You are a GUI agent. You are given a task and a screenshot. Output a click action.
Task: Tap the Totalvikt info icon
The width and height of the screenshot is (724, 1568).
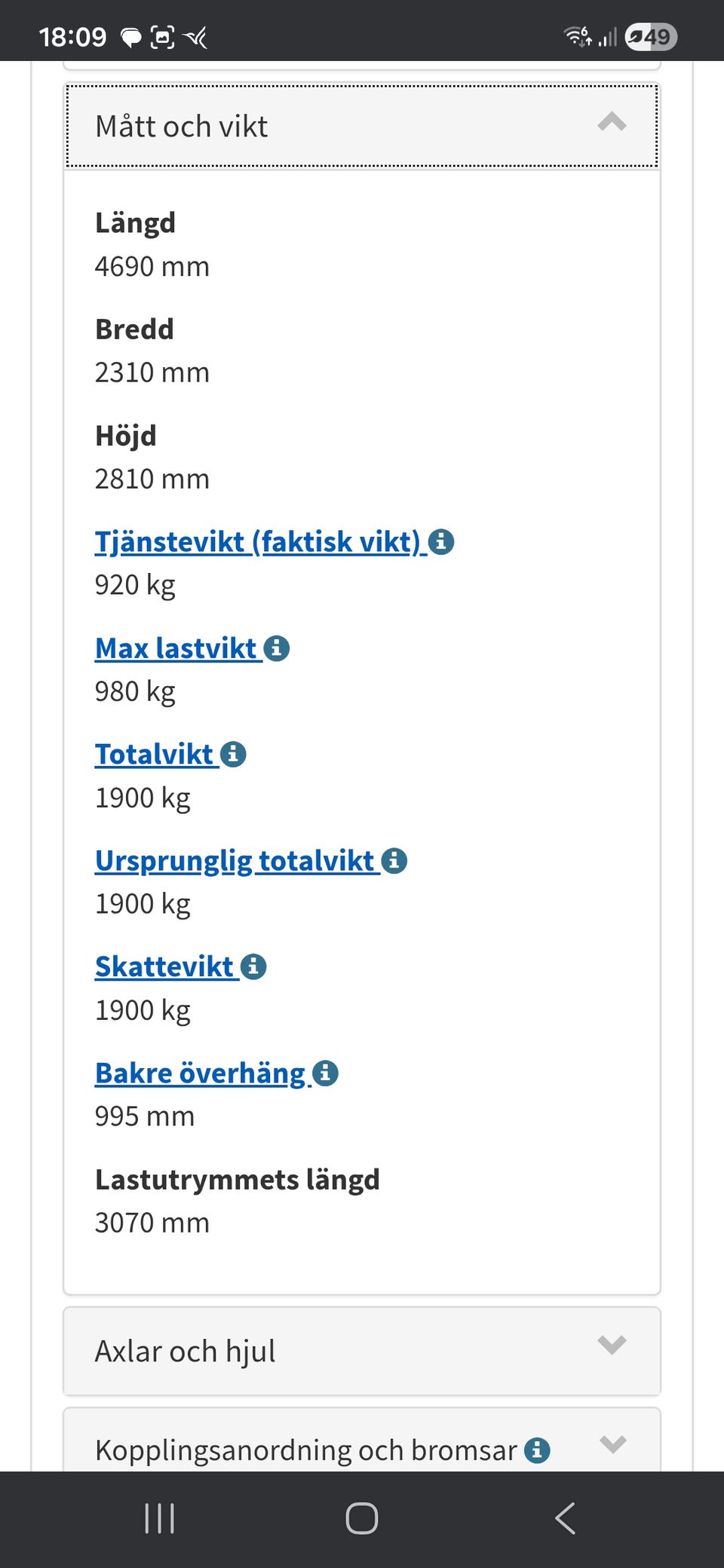click(233, 755)
